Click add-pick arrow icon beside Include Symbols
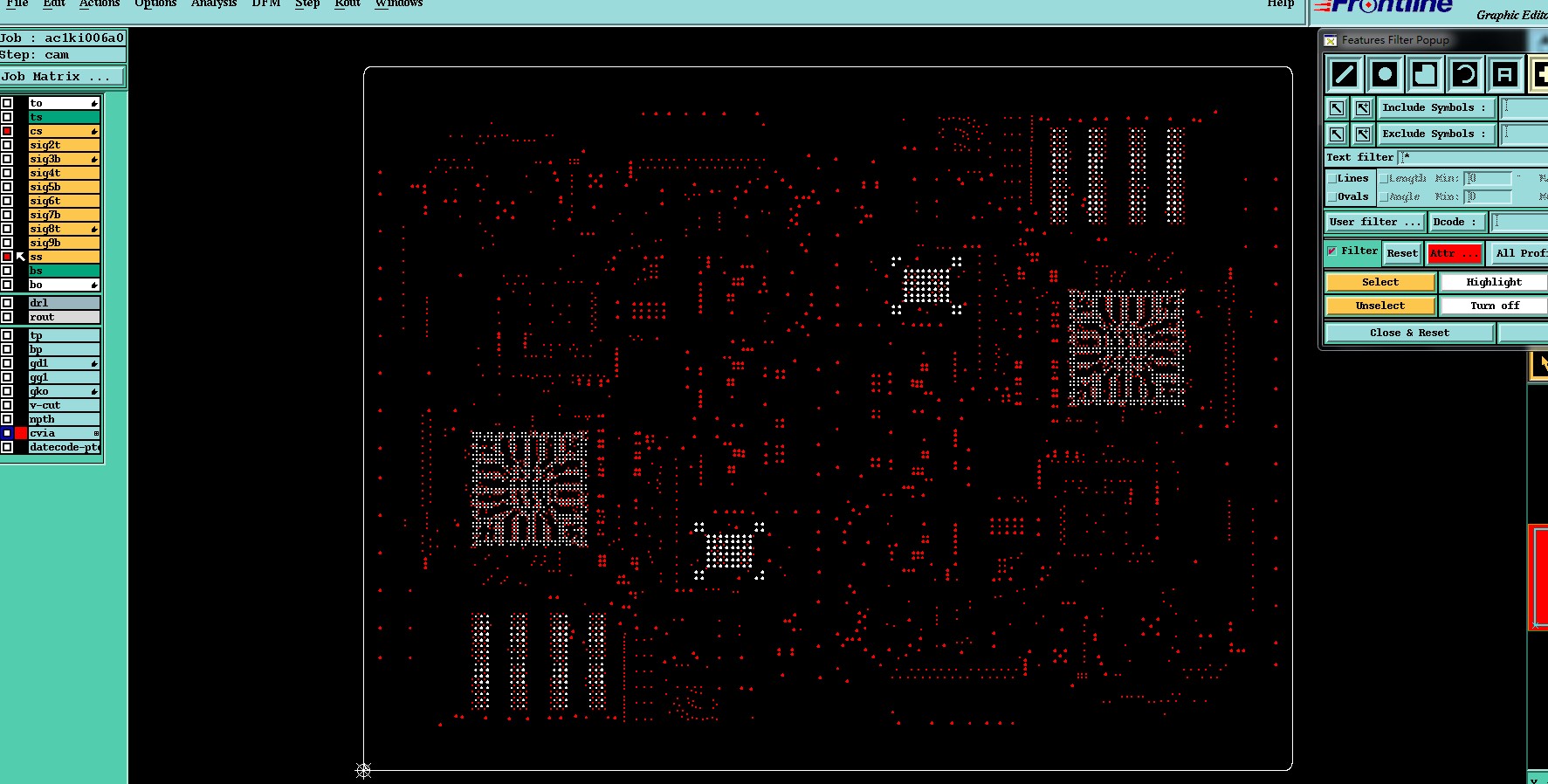Image resolution: width=1548 pixels, height=784 pixels. click(x=1363, y=108)
